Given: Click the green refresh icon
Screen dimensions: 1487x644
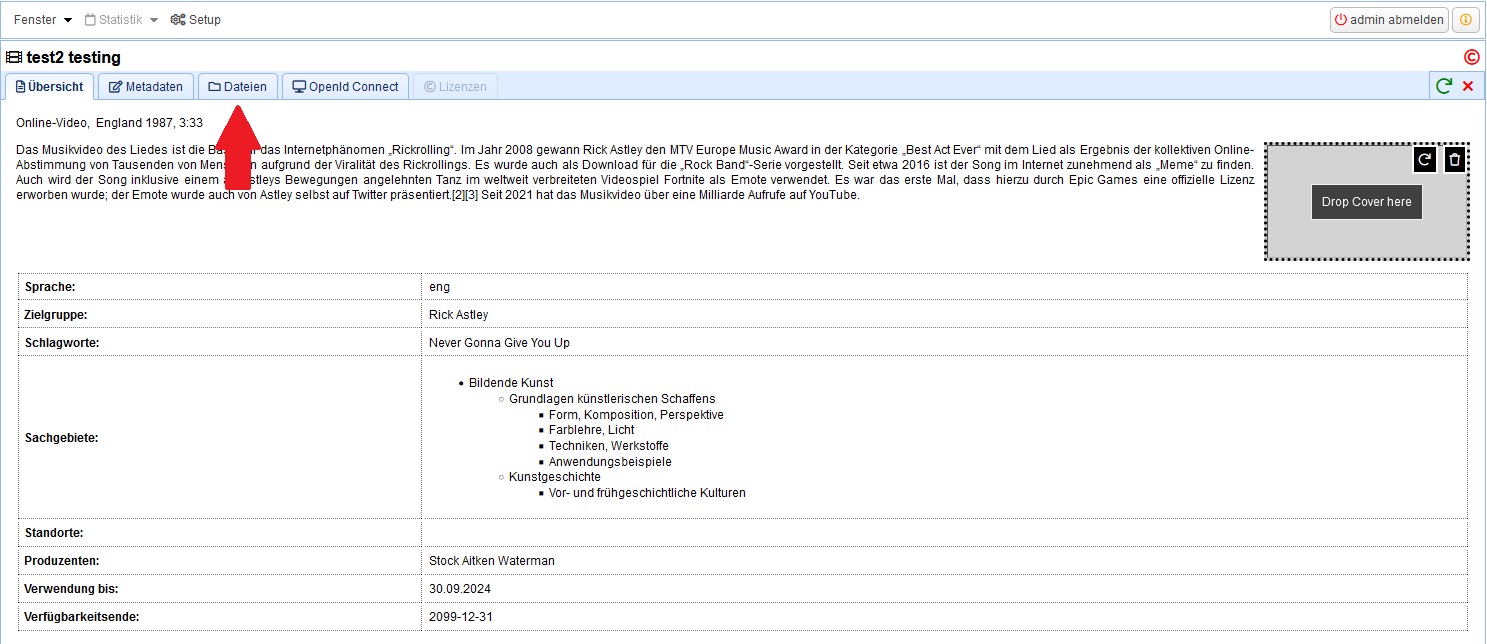Looking at the screenshot, I should [x=1444, y=86].
